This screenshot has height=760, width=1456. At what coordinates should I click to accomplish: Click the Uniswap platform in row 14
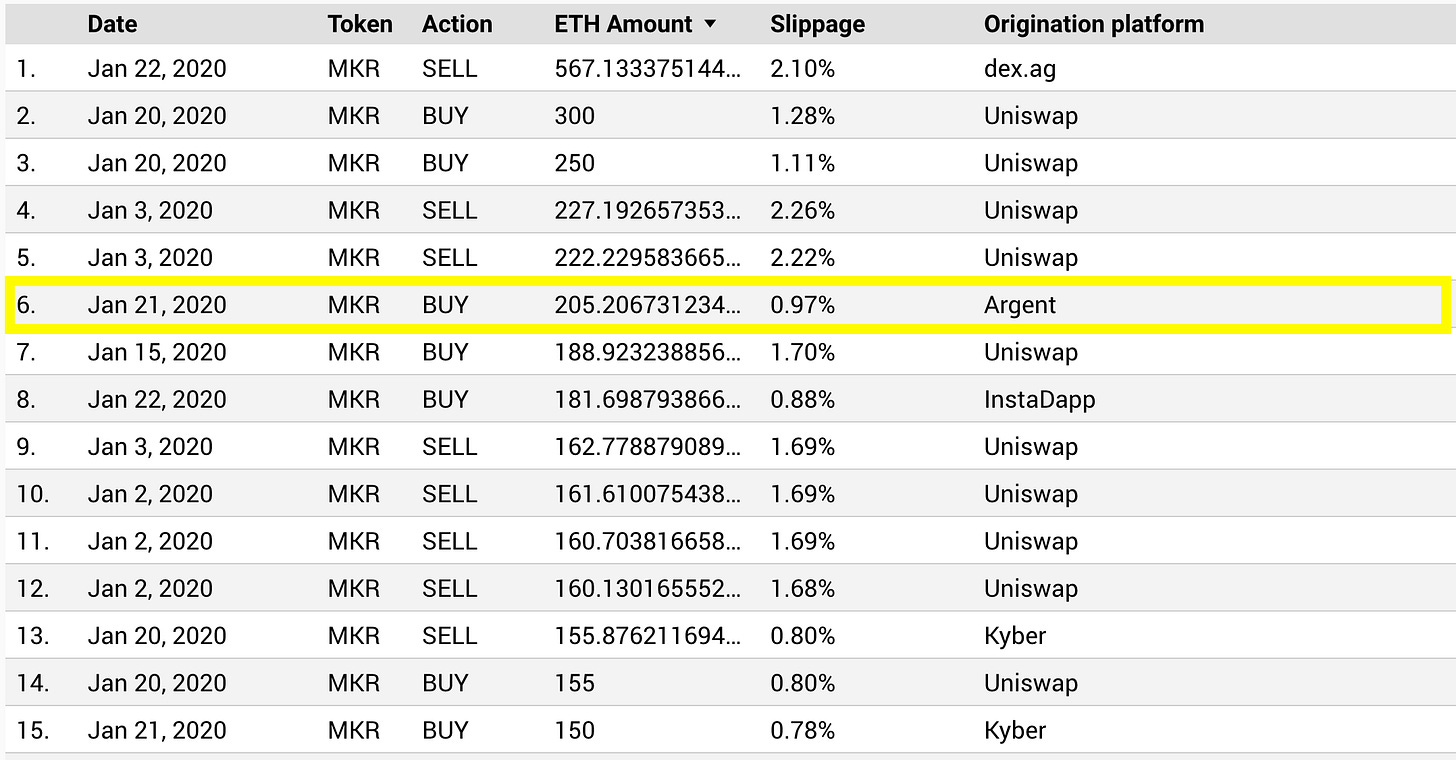coord(1031,683)
